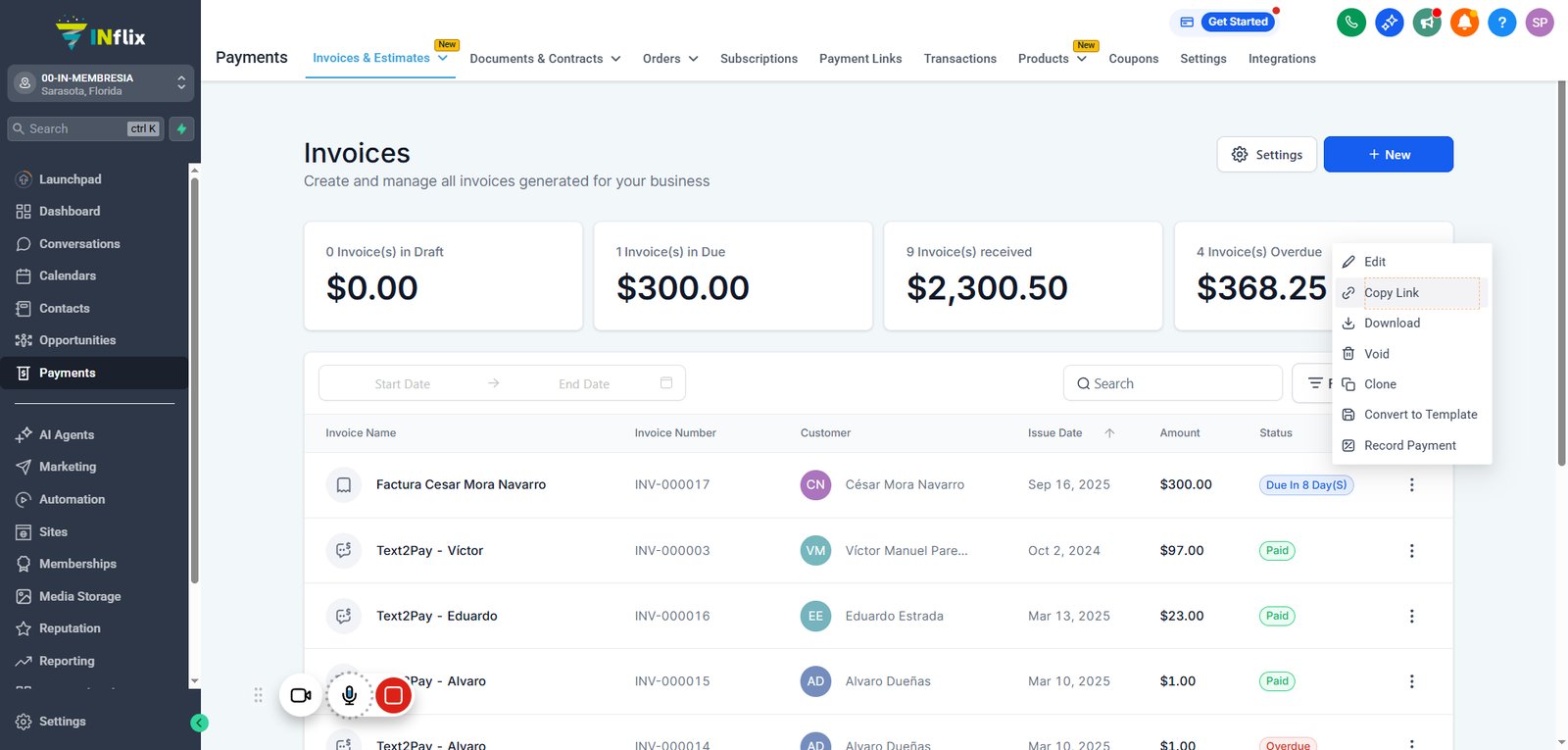Open the megaphone announcements icon
Viewport: 1568px width, 750px height.
click(x=1427, y=23)
